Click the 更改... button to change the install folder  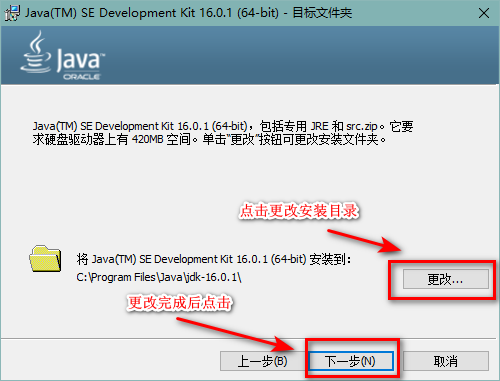(446, 279)
